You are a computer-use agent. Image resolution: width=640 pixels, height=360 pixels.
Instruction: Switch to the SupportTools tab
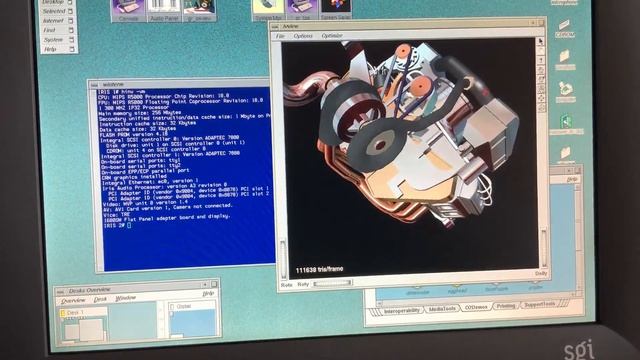[x=540, y=305]
